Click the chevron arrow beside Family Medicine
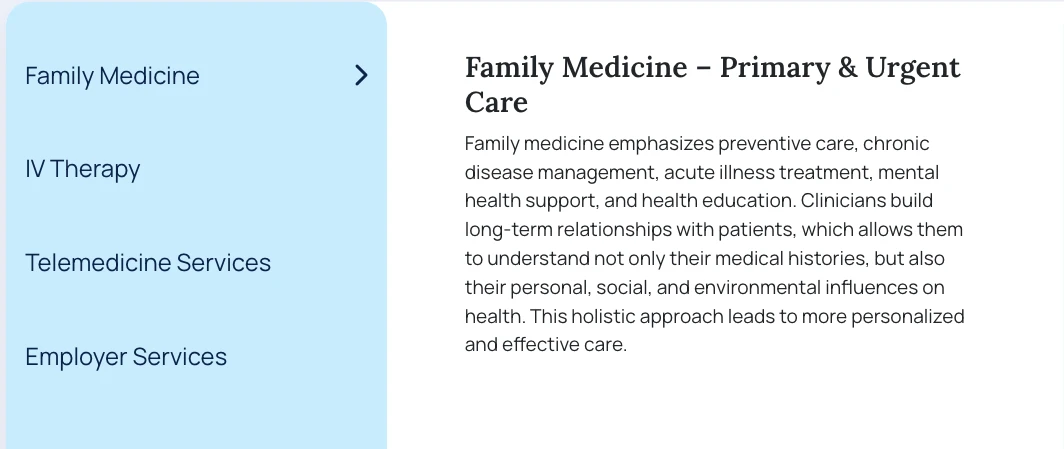 pos(362,75)
